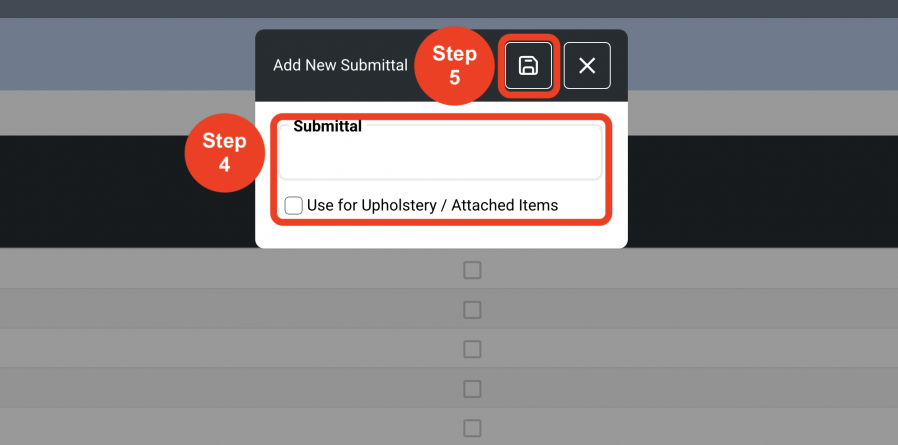Tick the first row checkbox below dialog
The image size is (898, 445).
point(472,270)
